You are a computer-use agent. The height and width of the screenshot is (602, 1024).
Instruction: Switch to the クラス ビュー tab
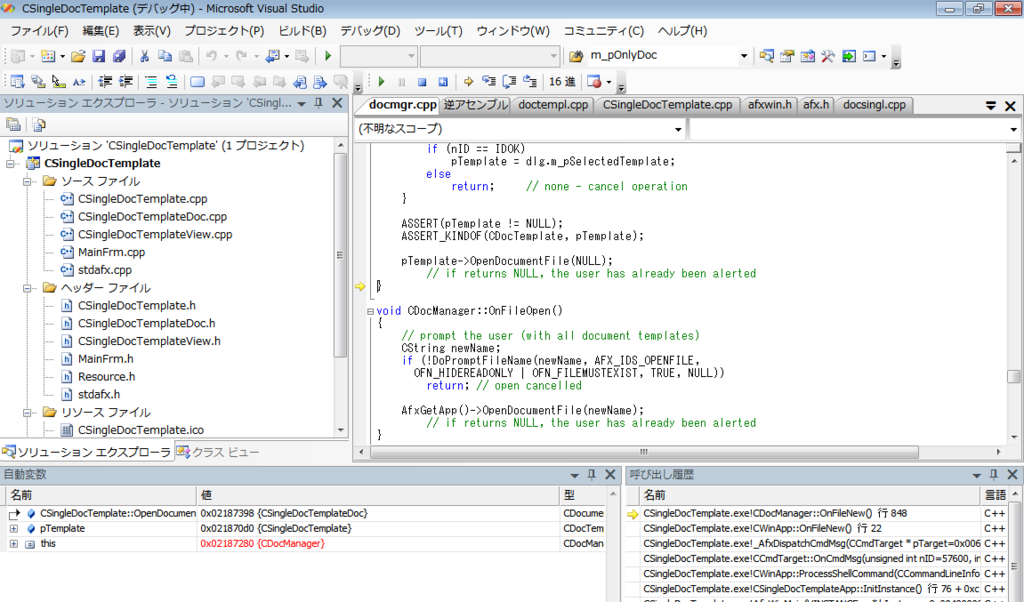point(218,452)
